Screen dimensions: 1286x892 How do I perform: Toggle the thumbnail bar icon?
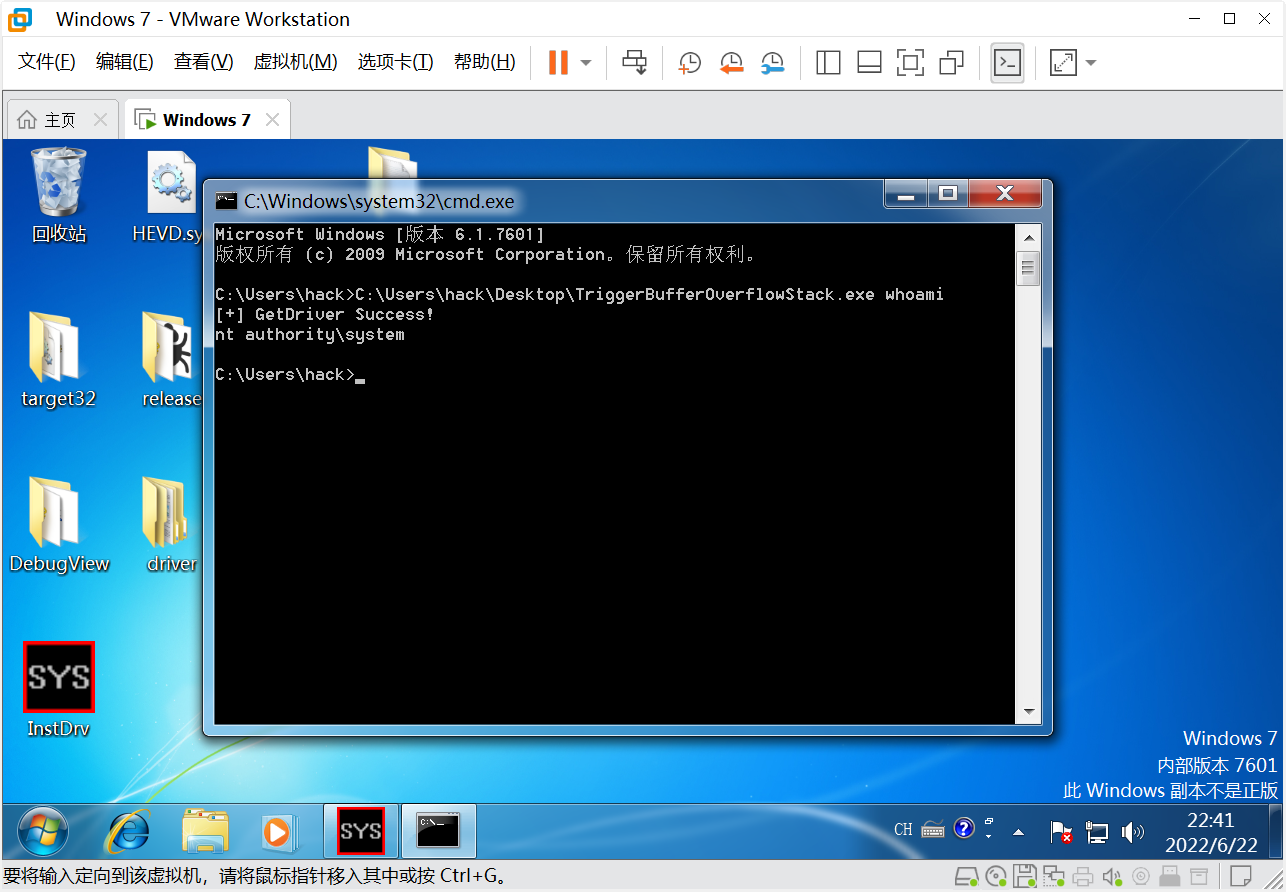coord(869,63)
